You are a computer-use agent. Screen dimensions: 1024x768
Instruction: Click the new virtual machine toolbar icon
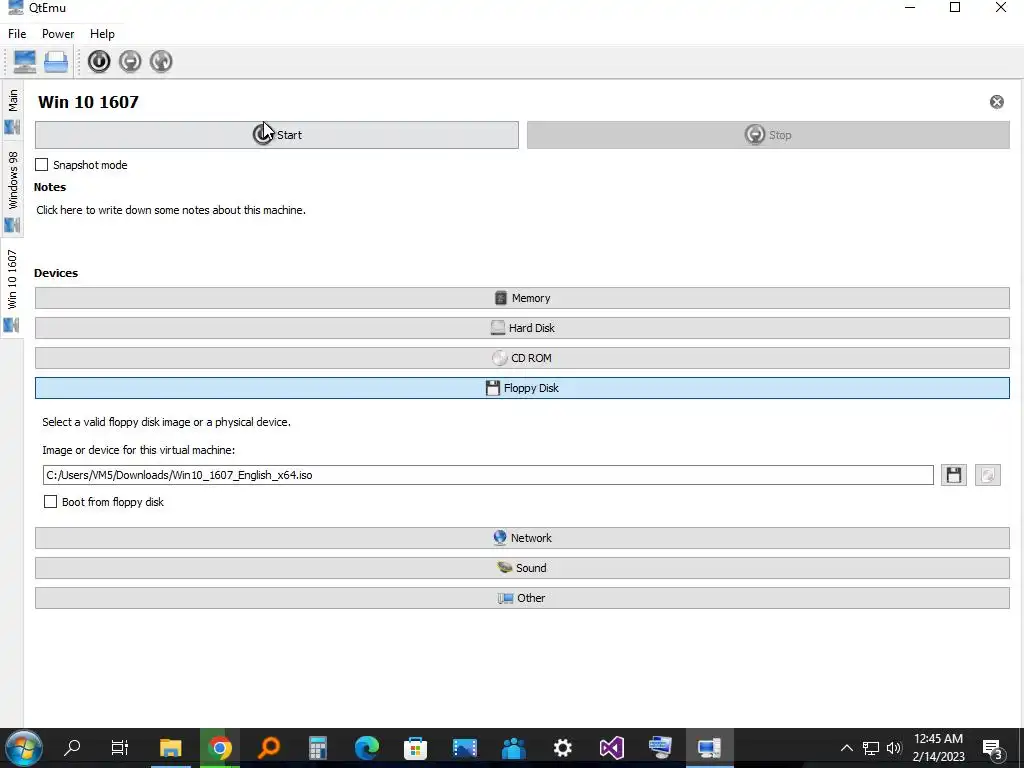(x=25, y=62)
